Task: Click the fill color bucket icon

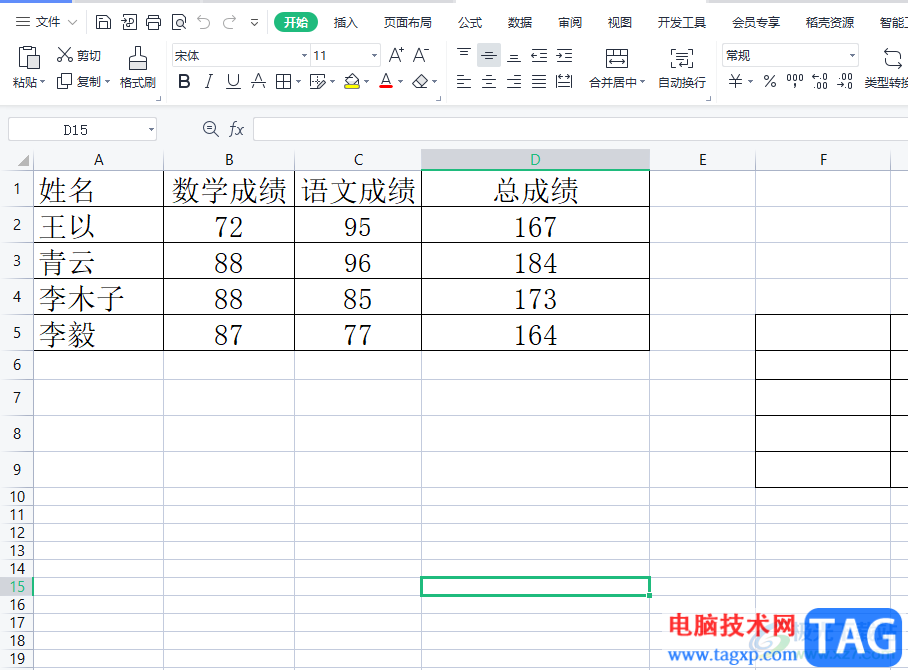Action: [352, 82]
